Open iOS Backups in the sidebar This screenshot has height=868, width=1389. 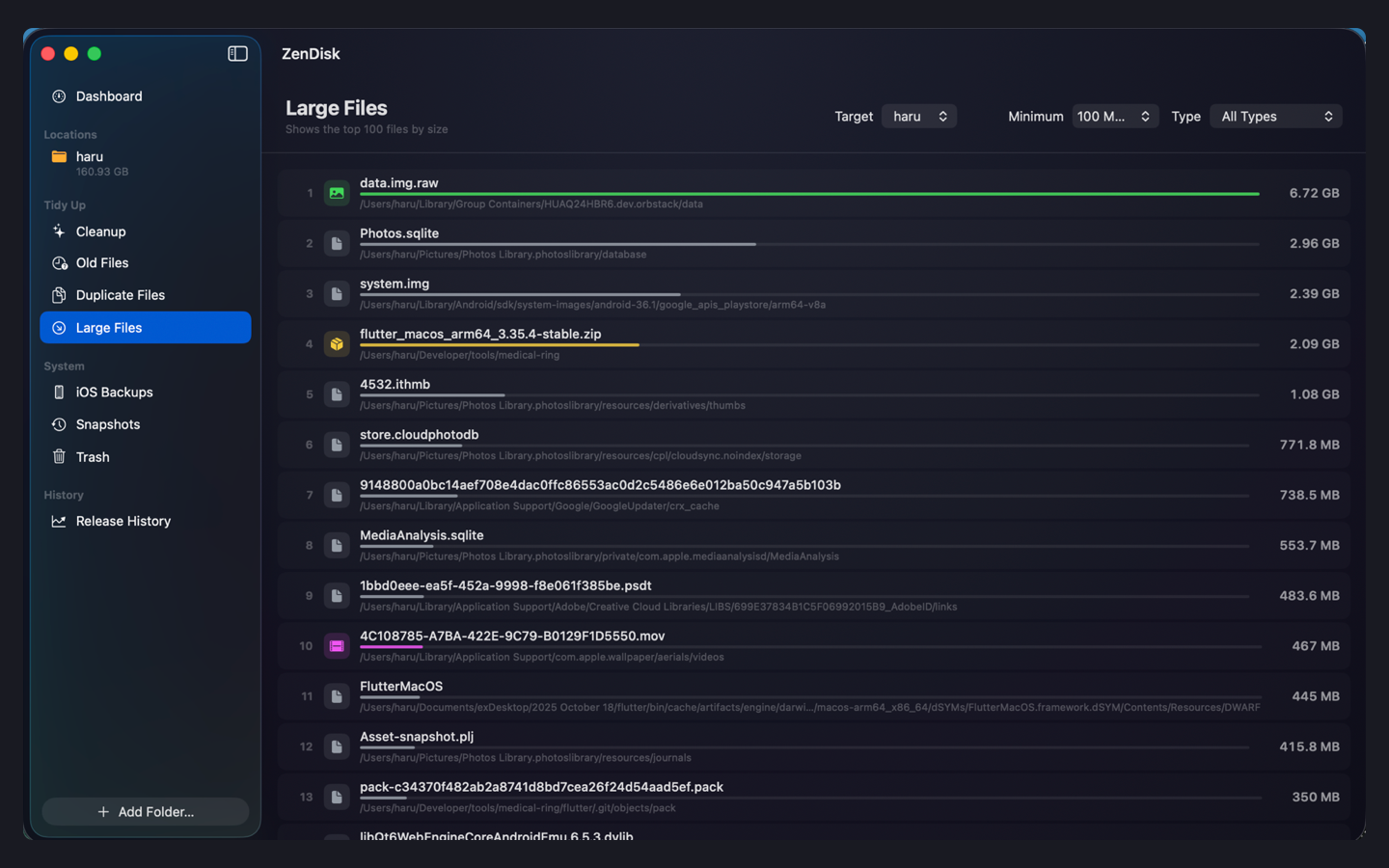tap(146, 393)
